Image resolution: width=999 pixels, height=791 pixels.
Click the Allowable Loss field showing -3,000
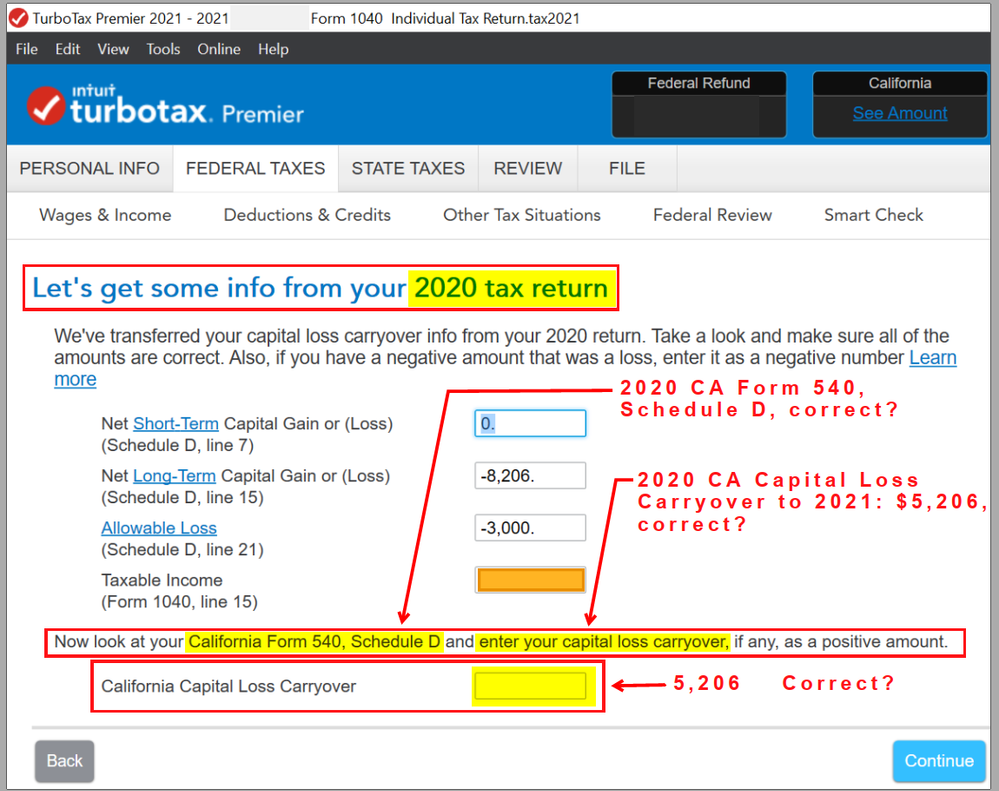point(530,528)
